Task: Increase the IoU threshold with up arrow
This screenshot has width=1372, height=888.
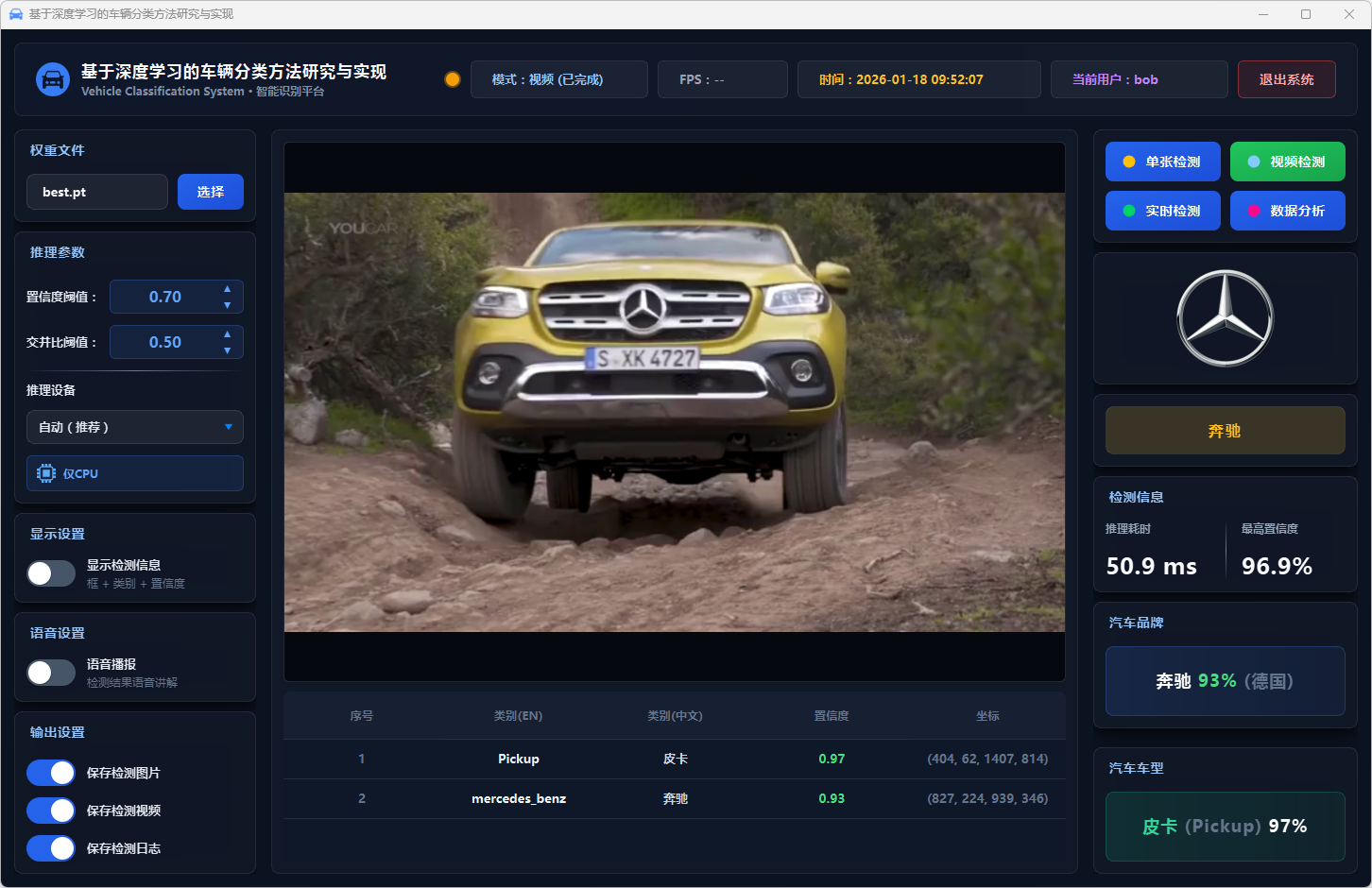Action: click(x=227, y=334)
